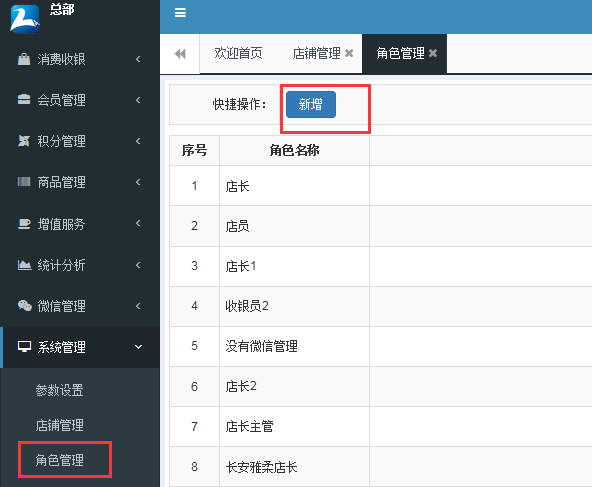
Task: Expand the 会员管理 menu chevron
Action: click(138, 100)
